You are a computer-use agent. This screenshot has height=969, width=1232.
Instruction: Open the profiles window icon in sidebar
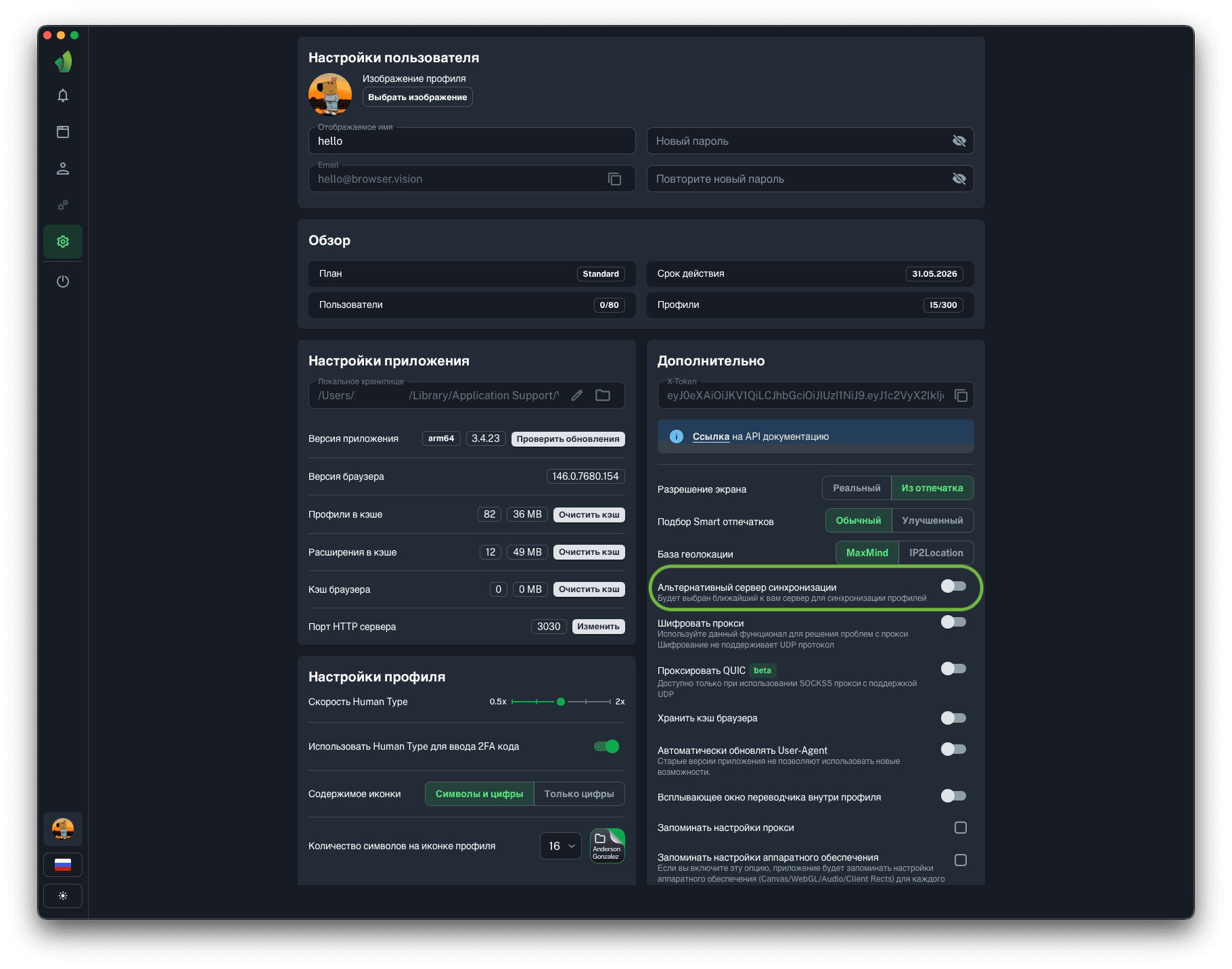pos(63,132)
